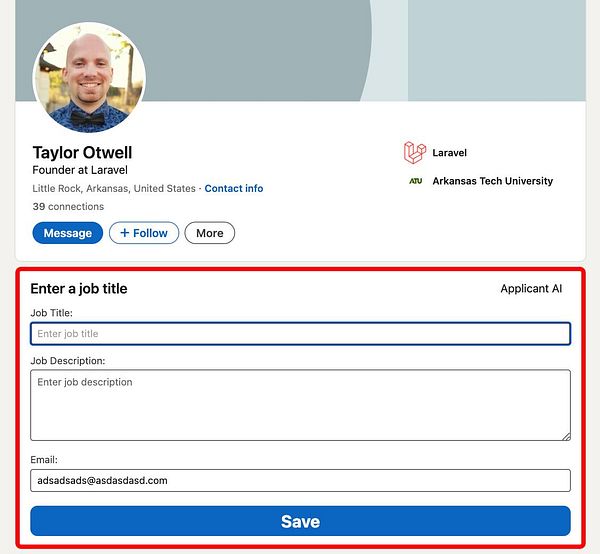Send a message with the Message button
600x554 pixels.
(x=68, y=233)
